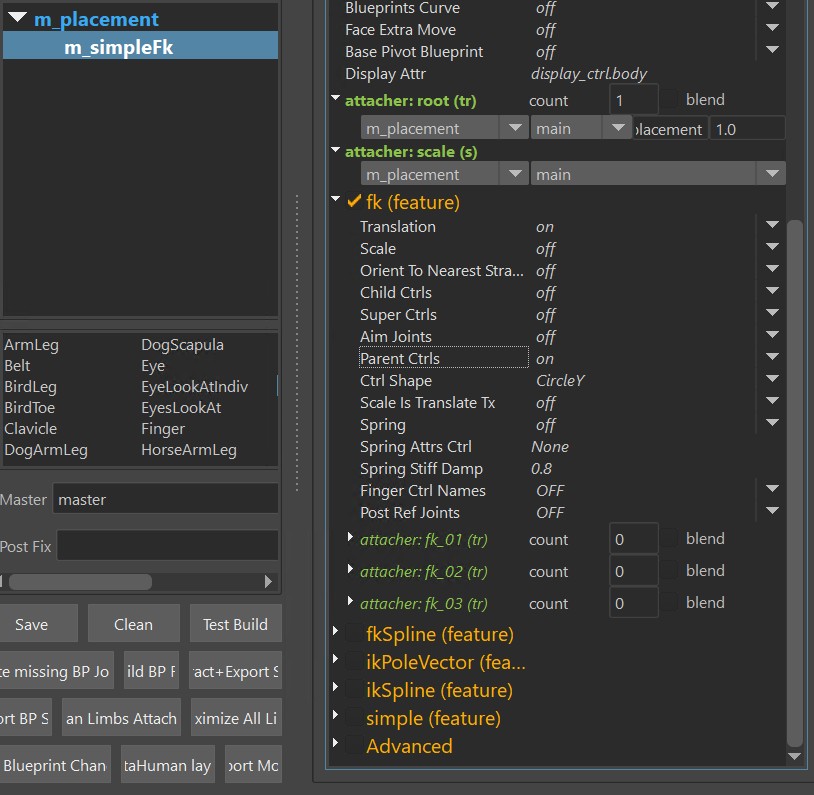Collapse the attacher: scale (s) section
Viewport: 814px width, 795px height.
(x=336, y=150)
